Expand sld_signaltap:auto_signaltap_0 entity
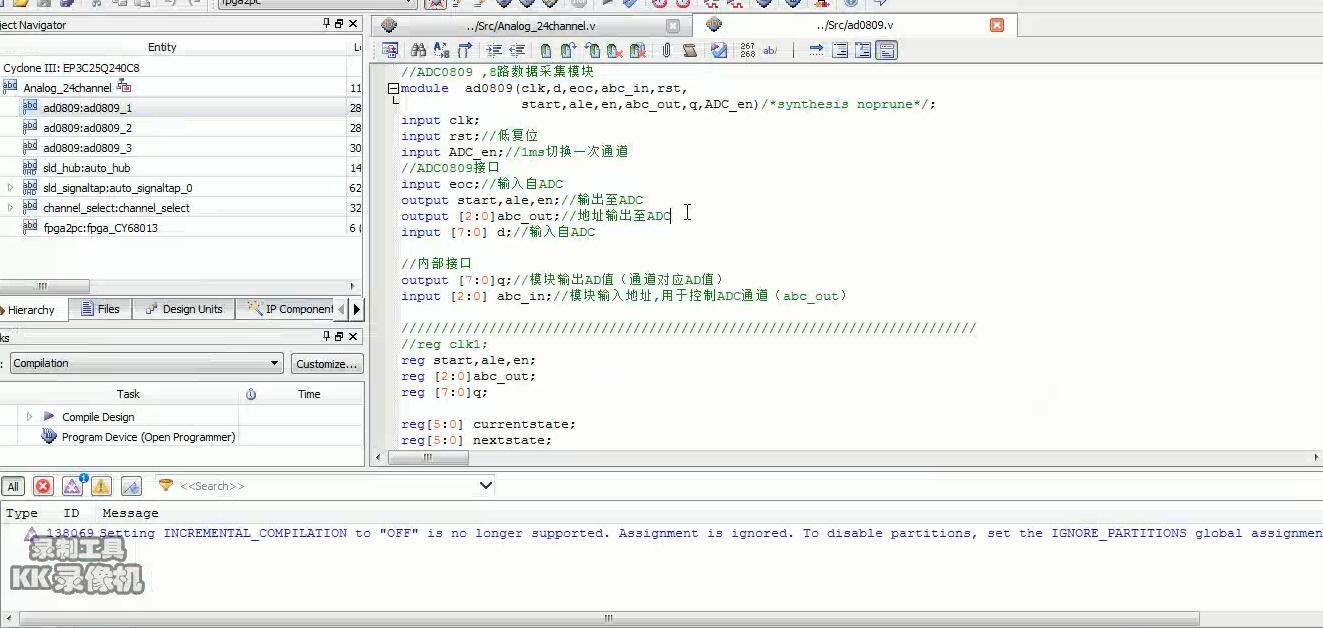Viewport: 1323px width, 628px height. tap(10, 188)
